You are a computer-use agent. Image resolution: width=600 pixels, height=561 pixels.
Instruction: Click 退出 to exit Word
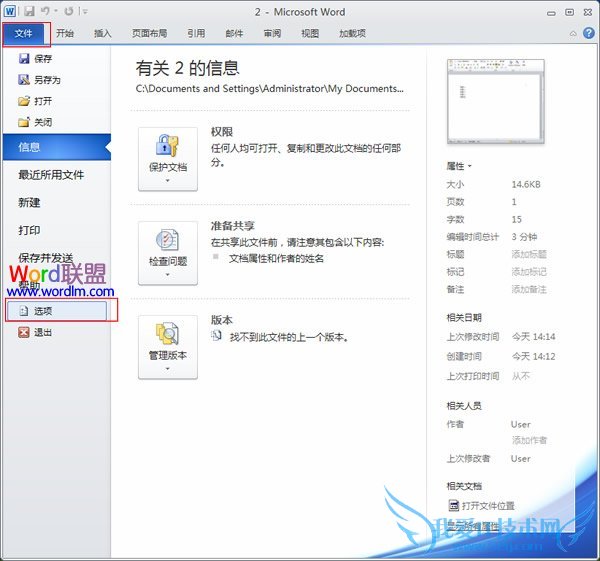coord(35,332)
